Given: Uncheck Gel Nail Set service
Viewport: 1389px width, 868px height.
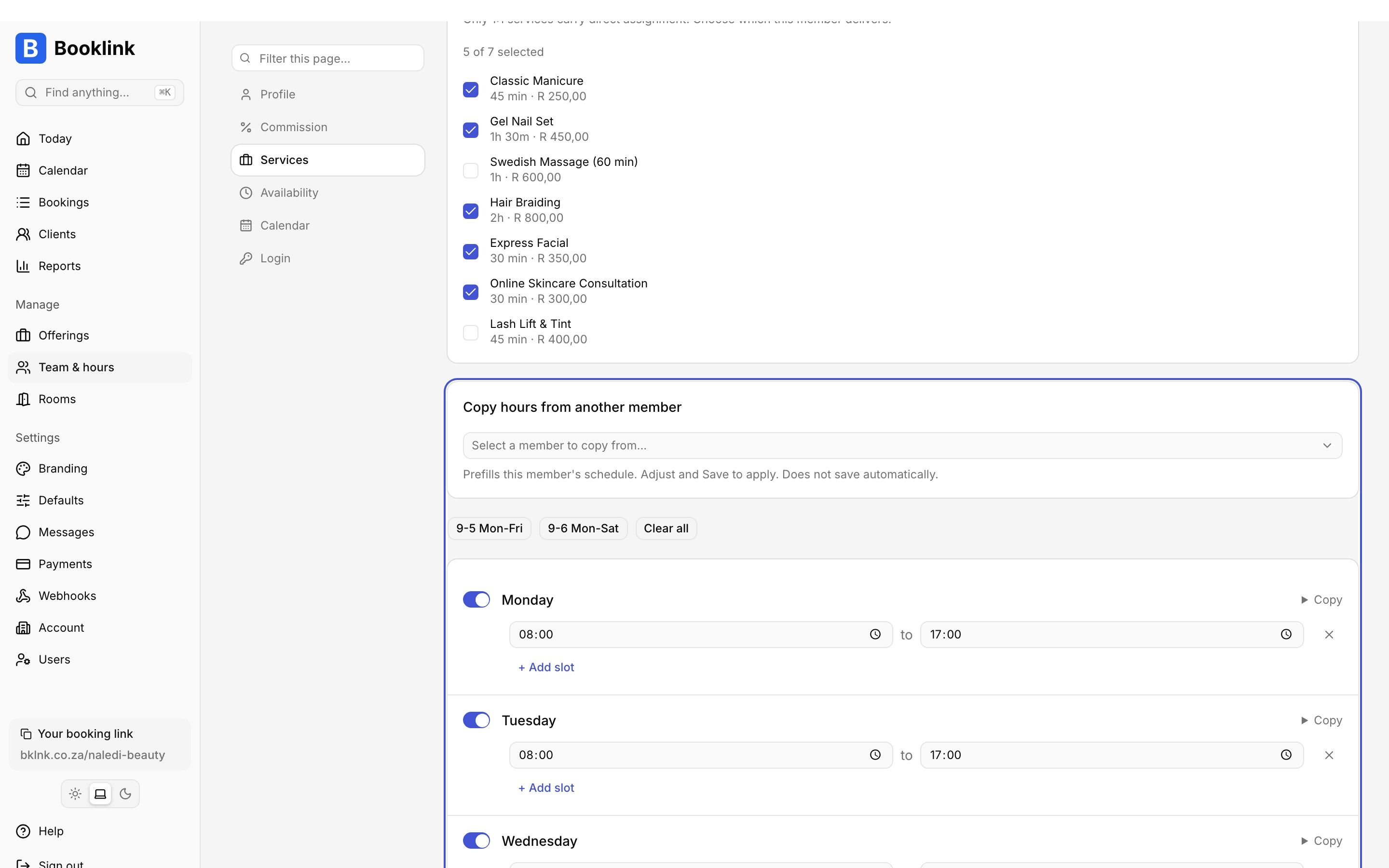Looking at the screenshot, I should (471, 130).
